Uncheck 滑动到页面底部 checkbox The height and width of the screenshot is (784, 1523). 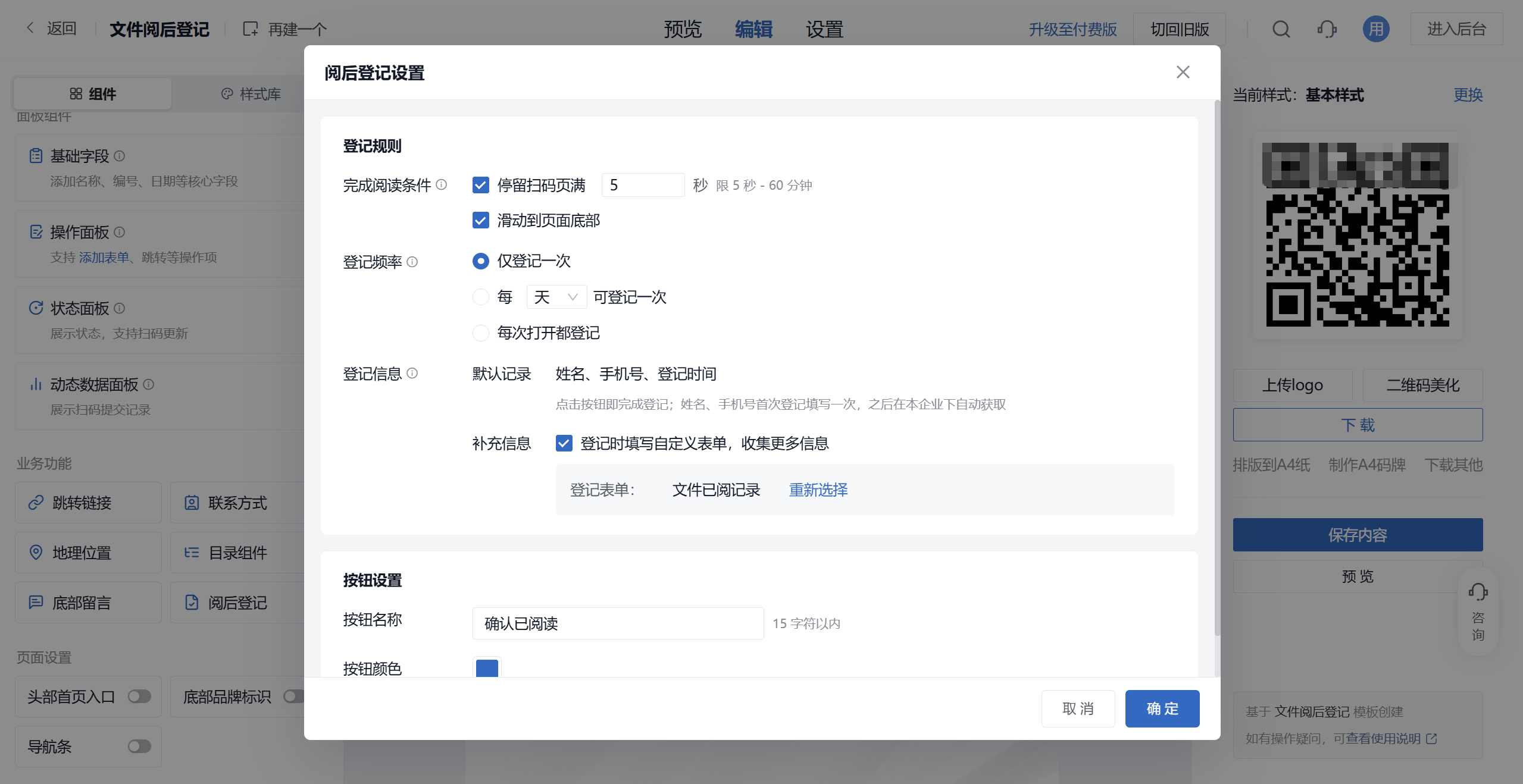coord(480,220)
